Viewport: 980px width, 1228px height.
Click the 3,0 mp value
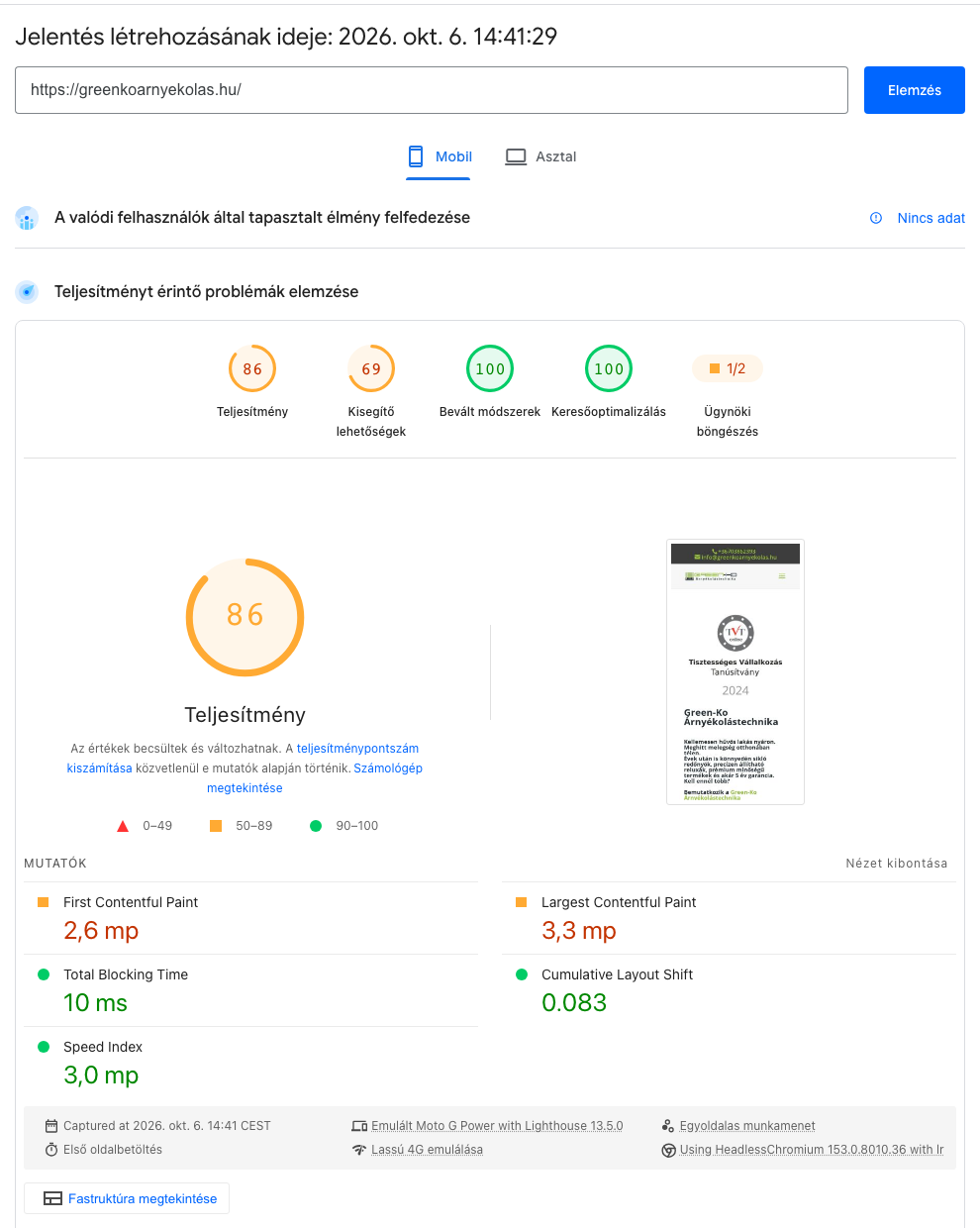(101, 1075)
